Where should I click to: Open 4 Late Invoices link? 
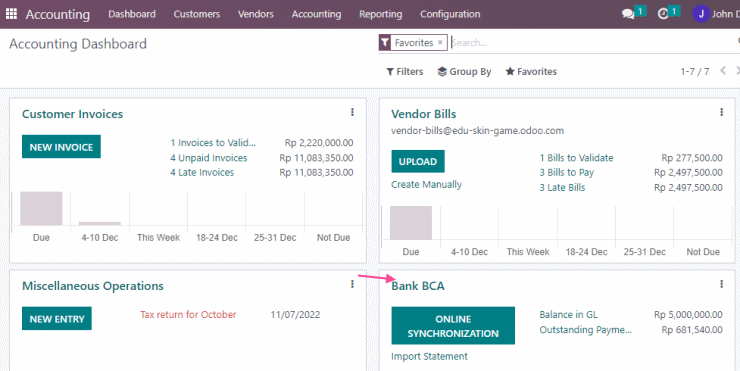(202, 172)
